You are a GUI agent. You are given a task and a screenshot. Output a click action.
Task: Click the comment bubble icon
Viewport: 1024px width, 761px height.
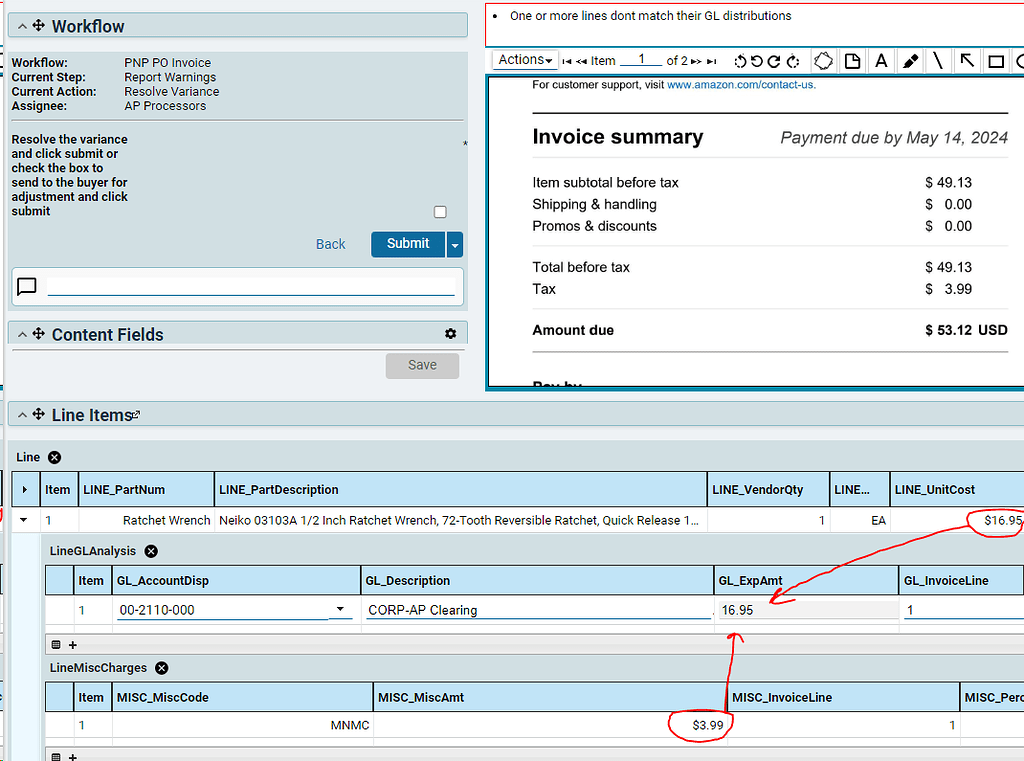(x=27, y=286)
